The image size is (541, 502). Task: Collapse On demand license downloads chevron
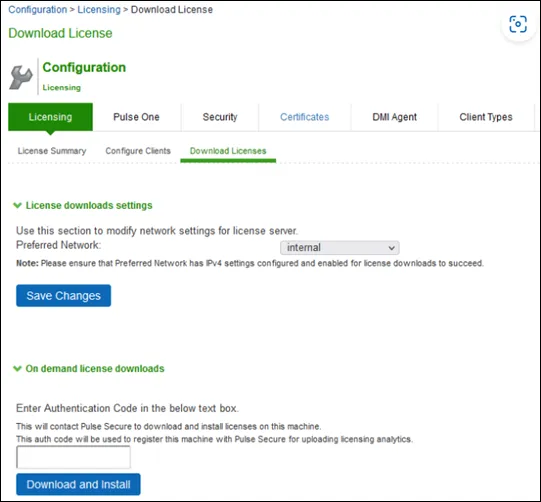click(x=17, y=368)
